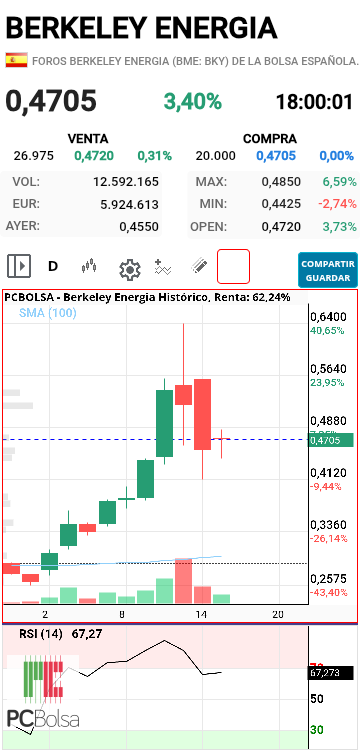Click date label 20 on time axis

tap(277, 614)
